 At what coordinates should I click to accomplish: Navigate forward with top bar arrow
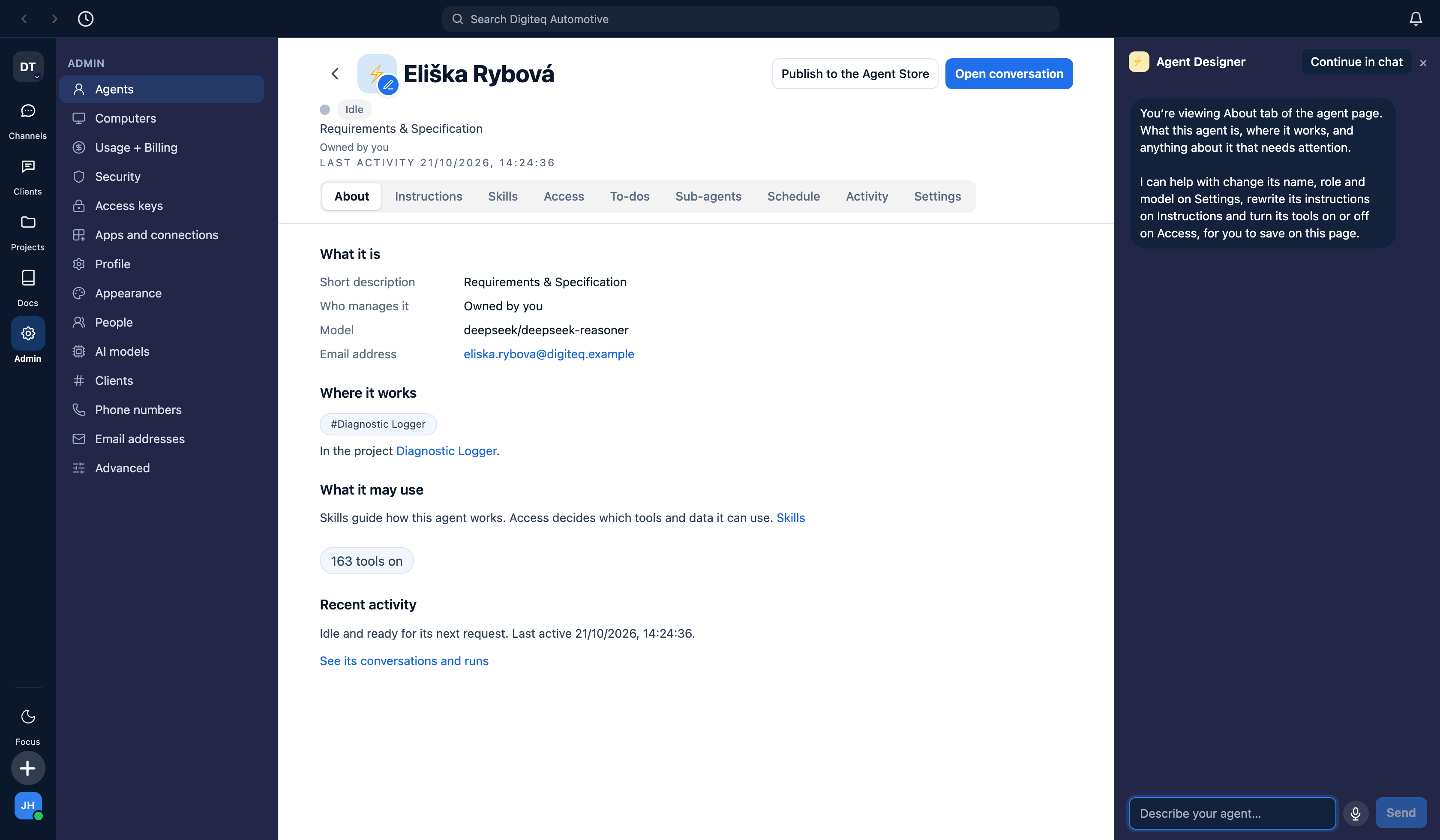click(x=54, y=19)
